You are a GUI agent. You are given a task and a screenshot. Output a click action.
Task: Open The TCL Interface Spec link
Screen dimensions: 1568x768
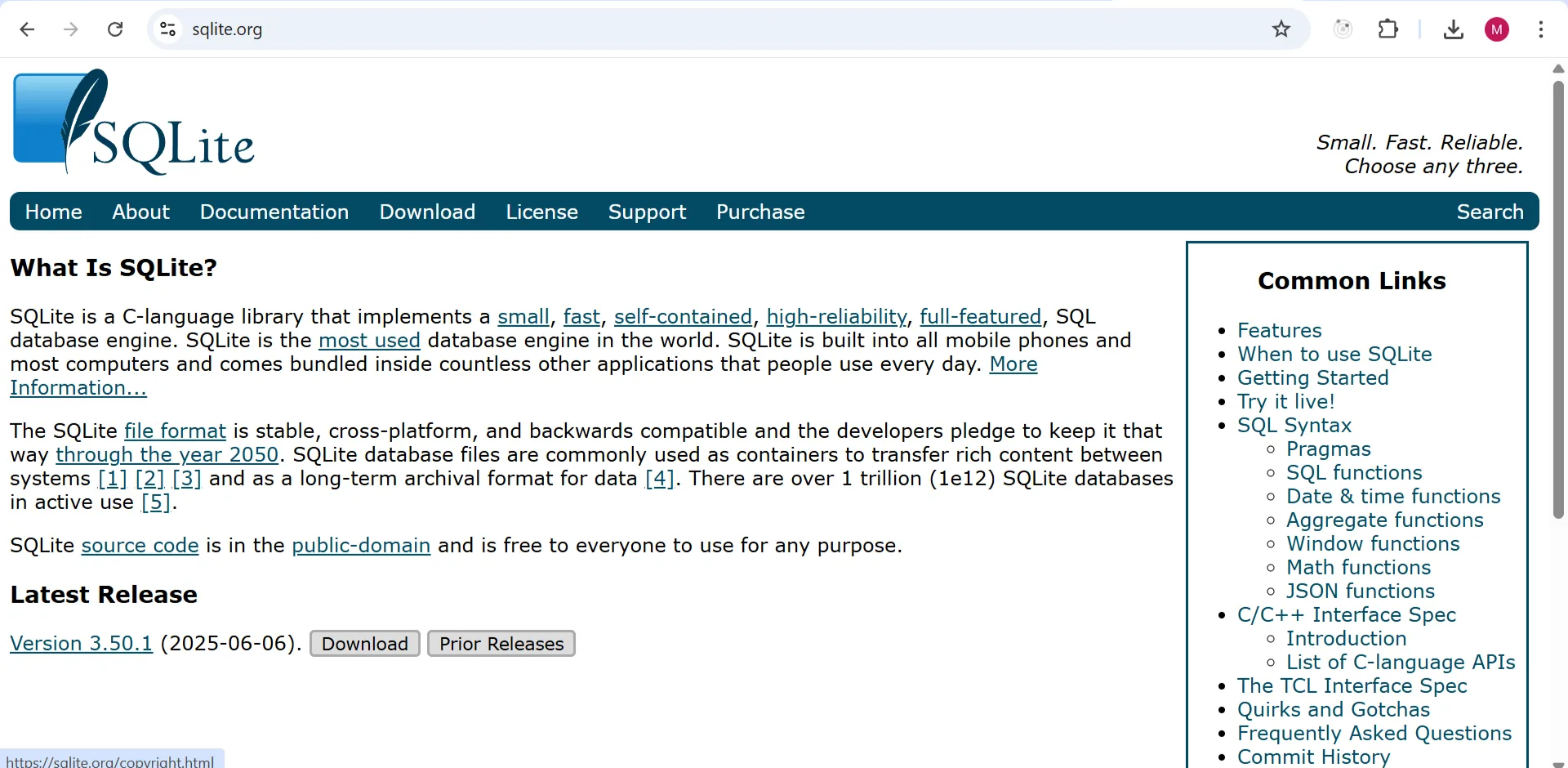pyautogui.click(x=1352, y=685)
